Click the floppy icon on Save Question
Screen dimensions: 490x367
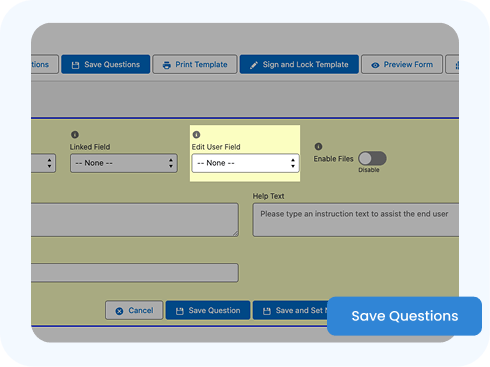point(180,311)
